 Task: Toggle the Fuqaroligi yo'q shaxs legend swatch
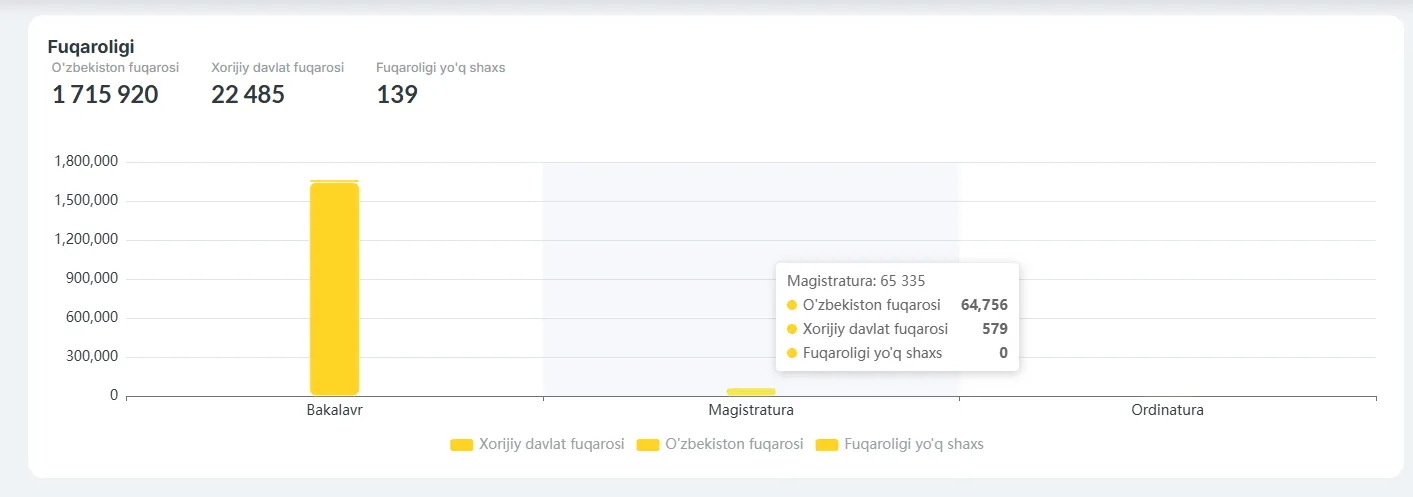coord(827,445)
